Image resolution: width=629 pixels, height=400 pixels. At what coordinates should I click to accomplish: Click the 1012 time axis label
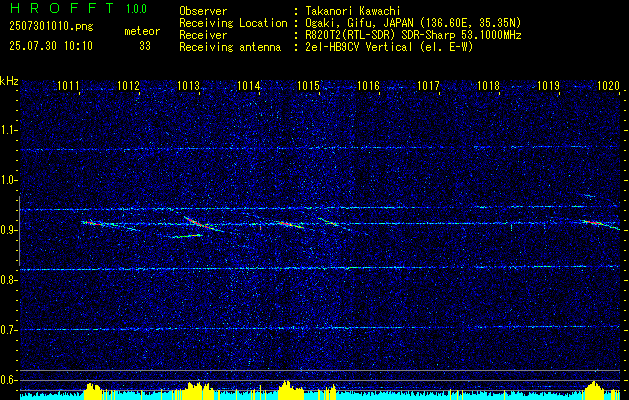[128, 85]
